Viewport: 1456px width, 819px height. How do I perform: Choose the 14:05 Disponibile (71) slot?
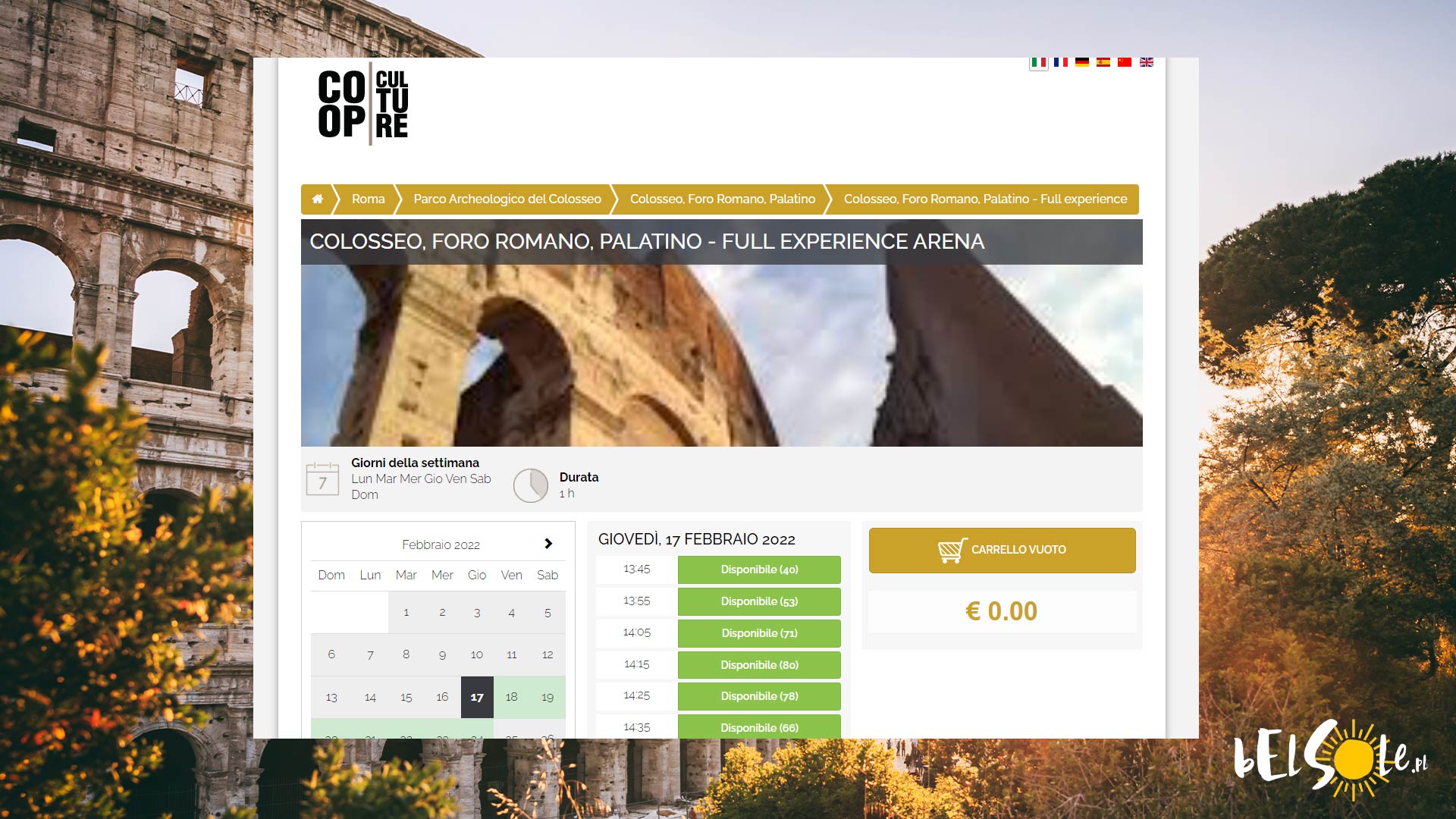759,633
